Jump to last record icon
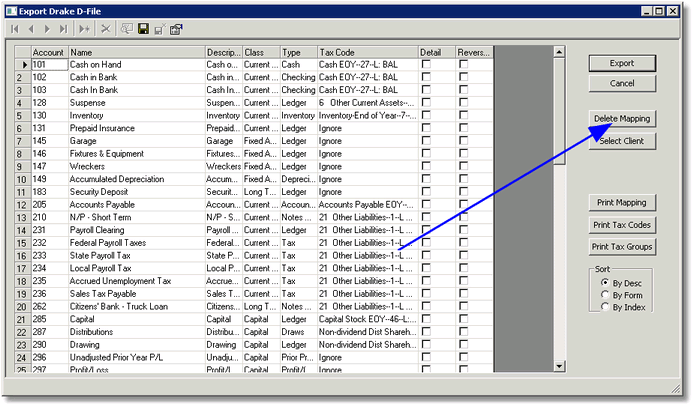Screen dimensions: 694x407 click(64, 29)
